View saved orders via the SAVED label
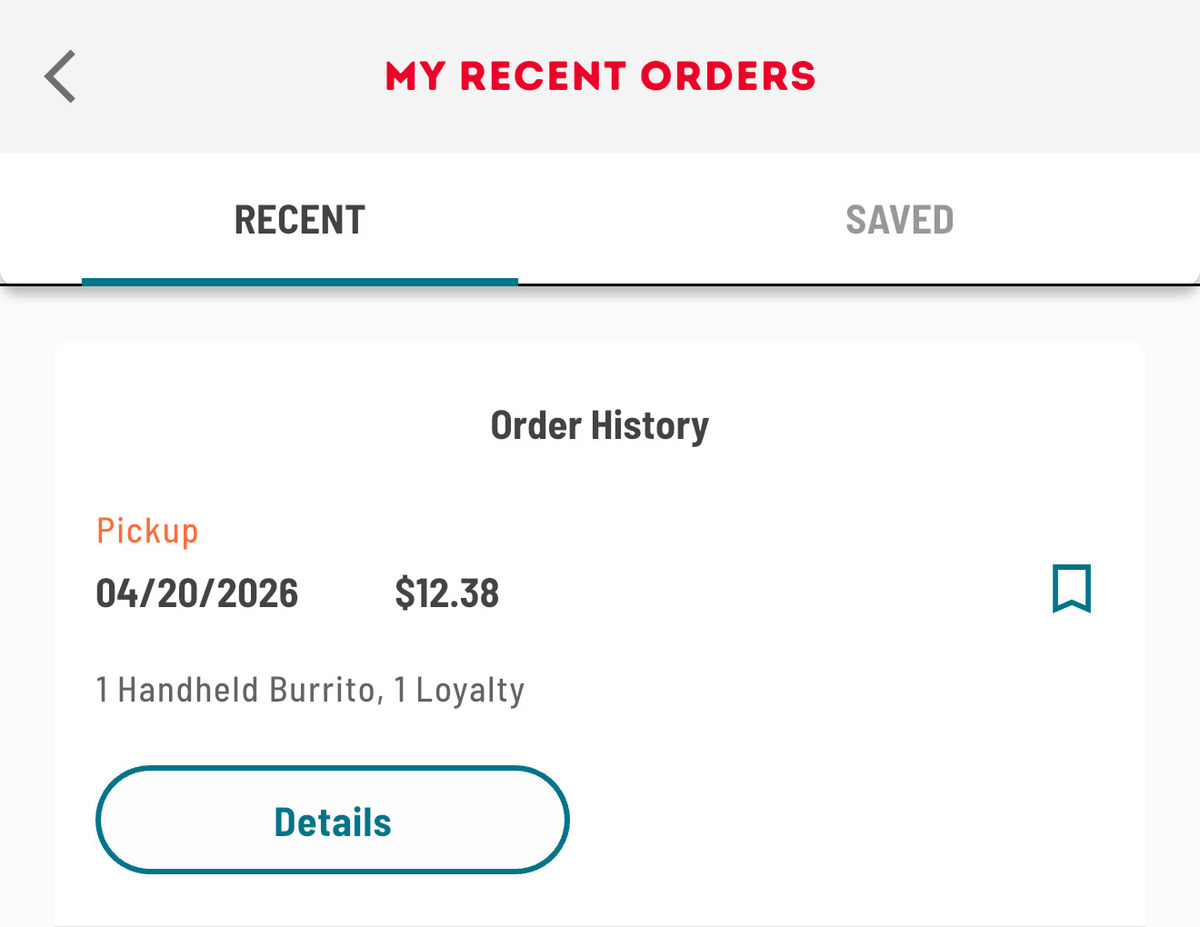The width and height of the screenshot is (1200, 927). click(x=899, y=220)
